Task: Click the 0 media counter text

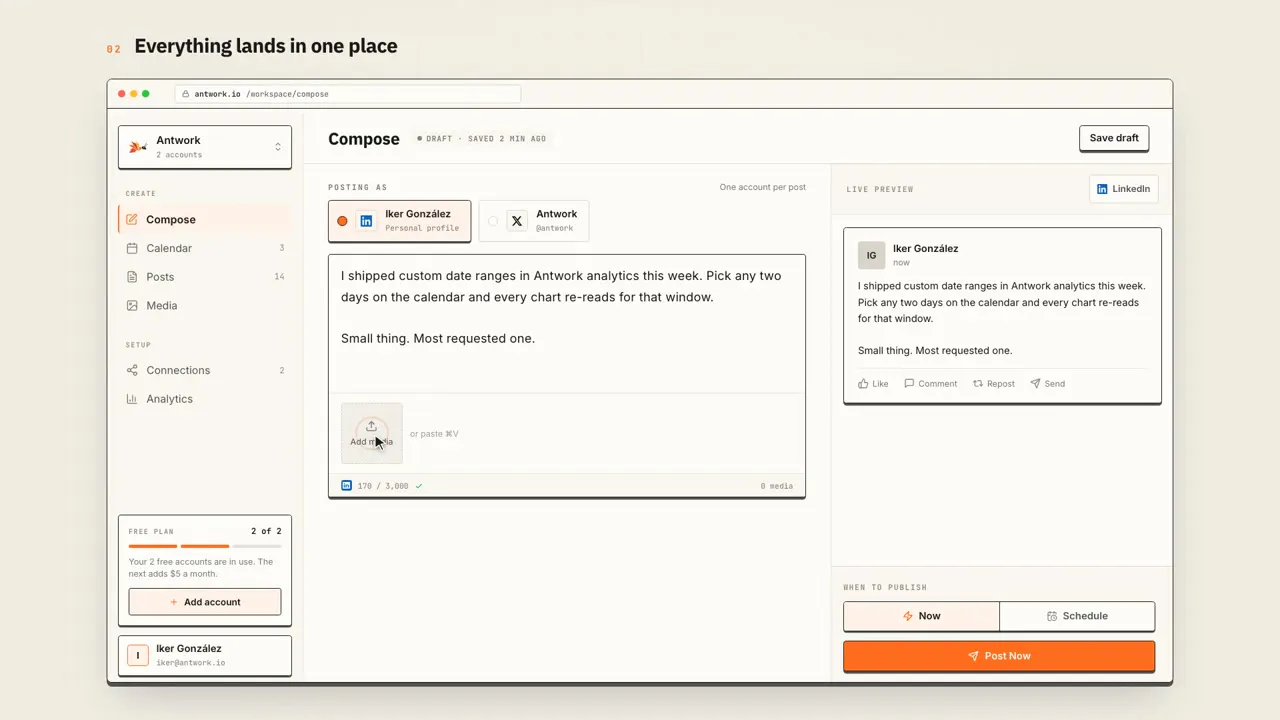Action: [777, 486]
